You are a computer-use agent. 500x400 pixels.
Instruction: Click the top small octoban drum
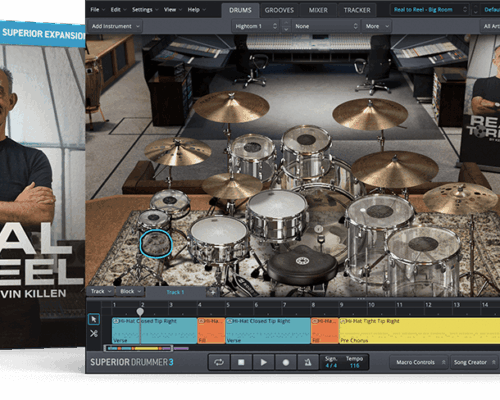pyautogui.click(x=170, y=201)
